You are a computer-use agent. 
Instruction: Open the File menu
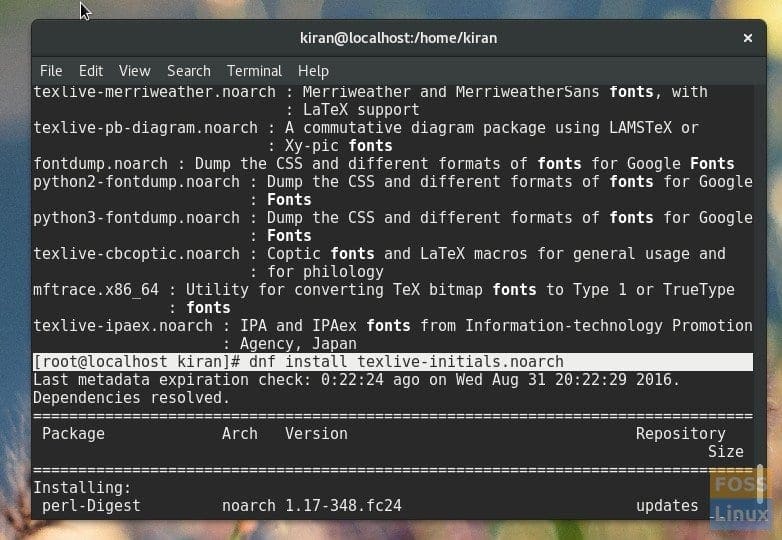pos(51,71)
